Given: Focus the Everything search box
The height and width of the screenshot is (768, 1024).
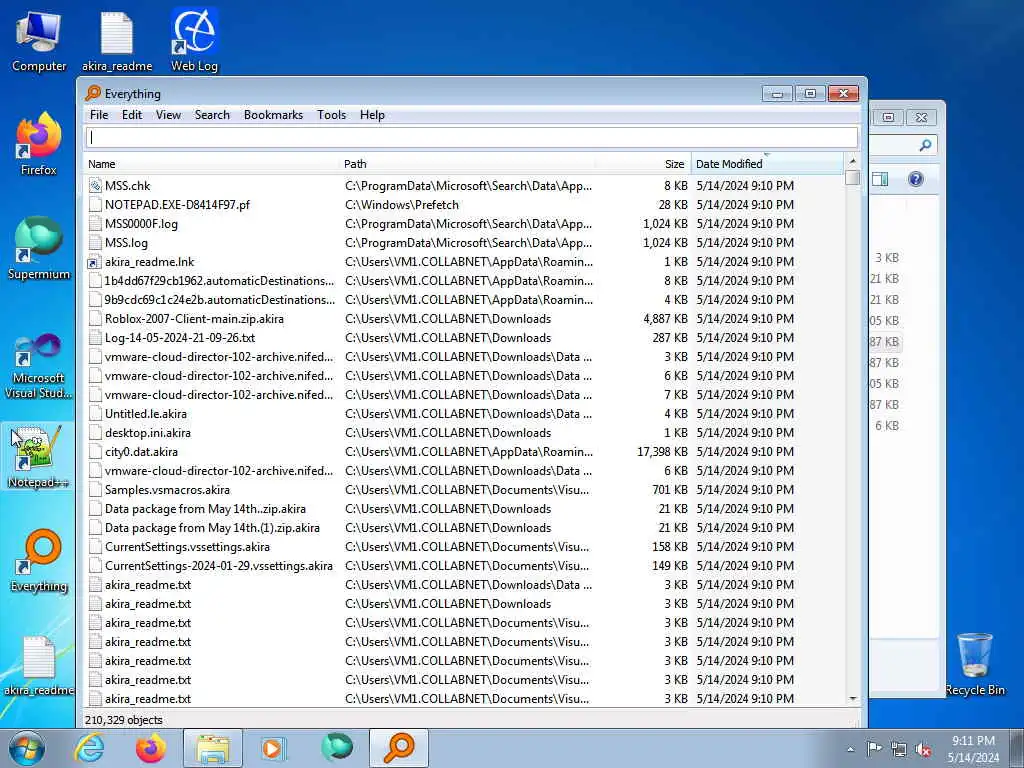Looking at the screenshot, I should [x=472, y=137].
